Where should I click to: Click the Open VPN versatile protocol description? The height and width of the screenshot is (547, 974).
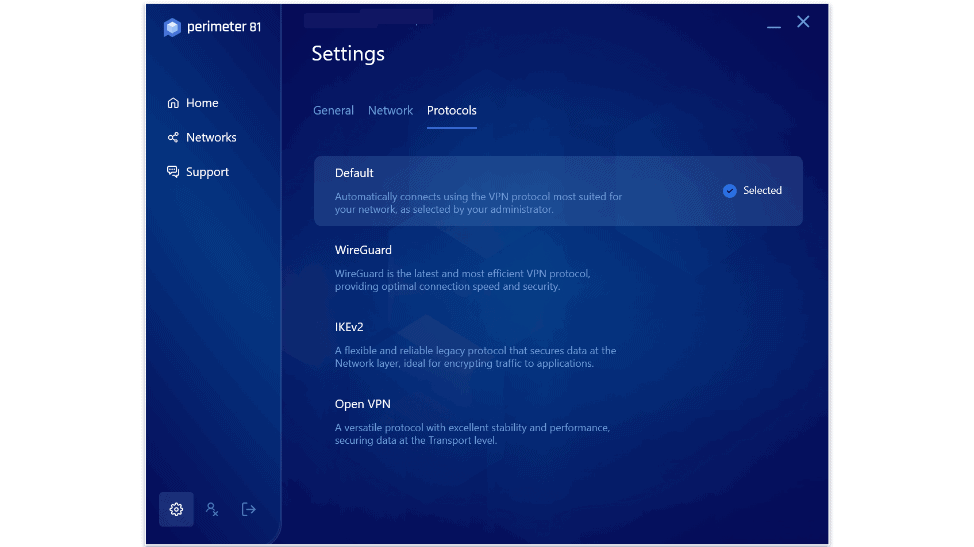click(x=472, y=434)
